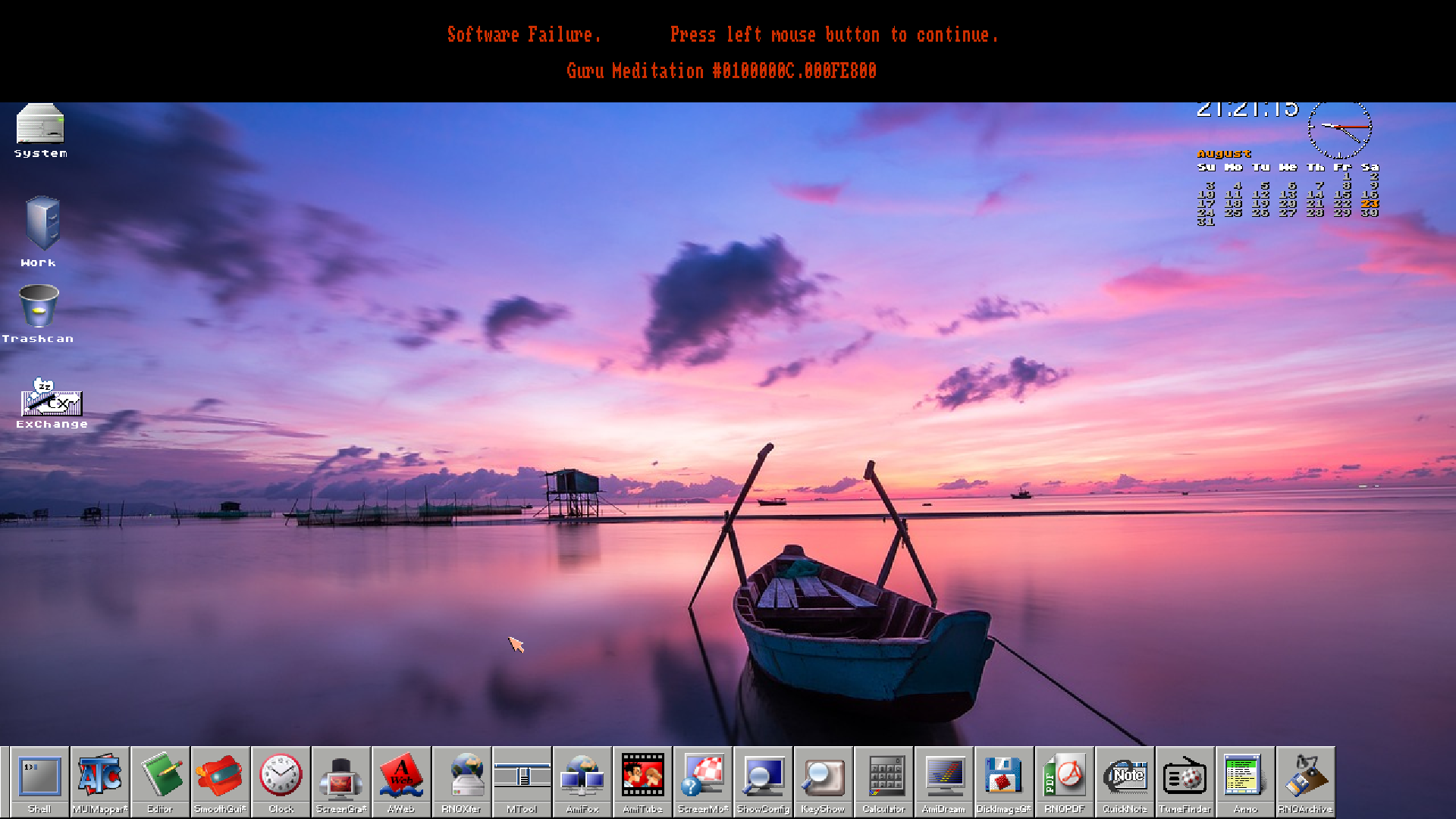
Task: Launch the ExChange commodity
Action: [x=51, y=402]
